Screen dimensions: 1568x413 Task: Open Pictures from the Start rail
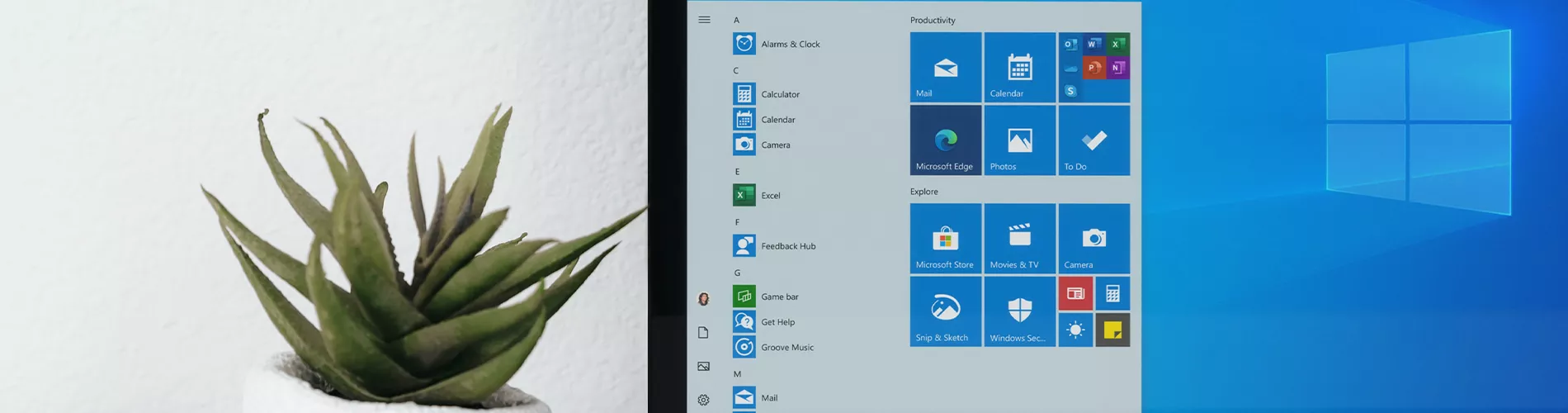(x=703, y=366)
